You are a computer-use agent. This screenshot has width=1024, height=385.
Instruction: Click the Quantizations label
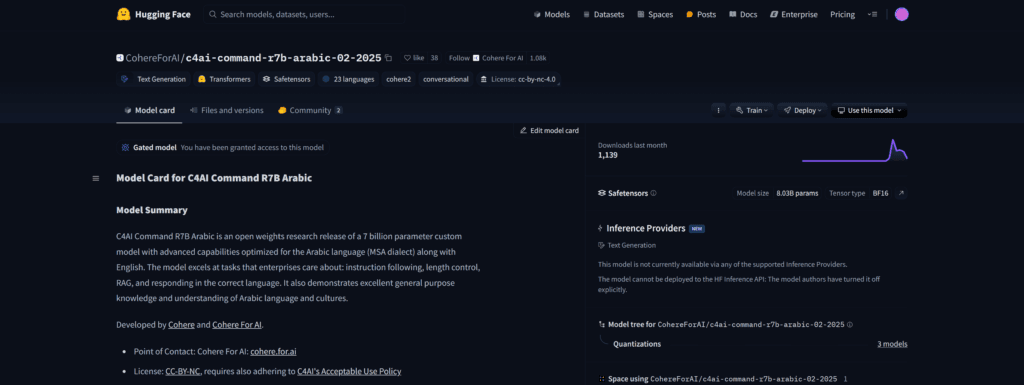coord(637,344)
